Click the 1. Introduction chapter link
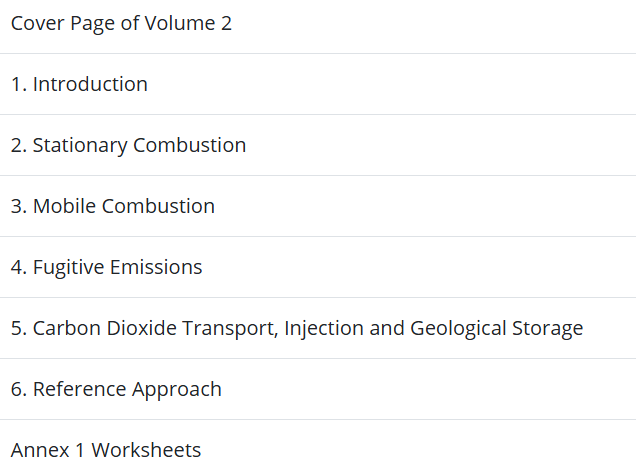 pos(79,84)
